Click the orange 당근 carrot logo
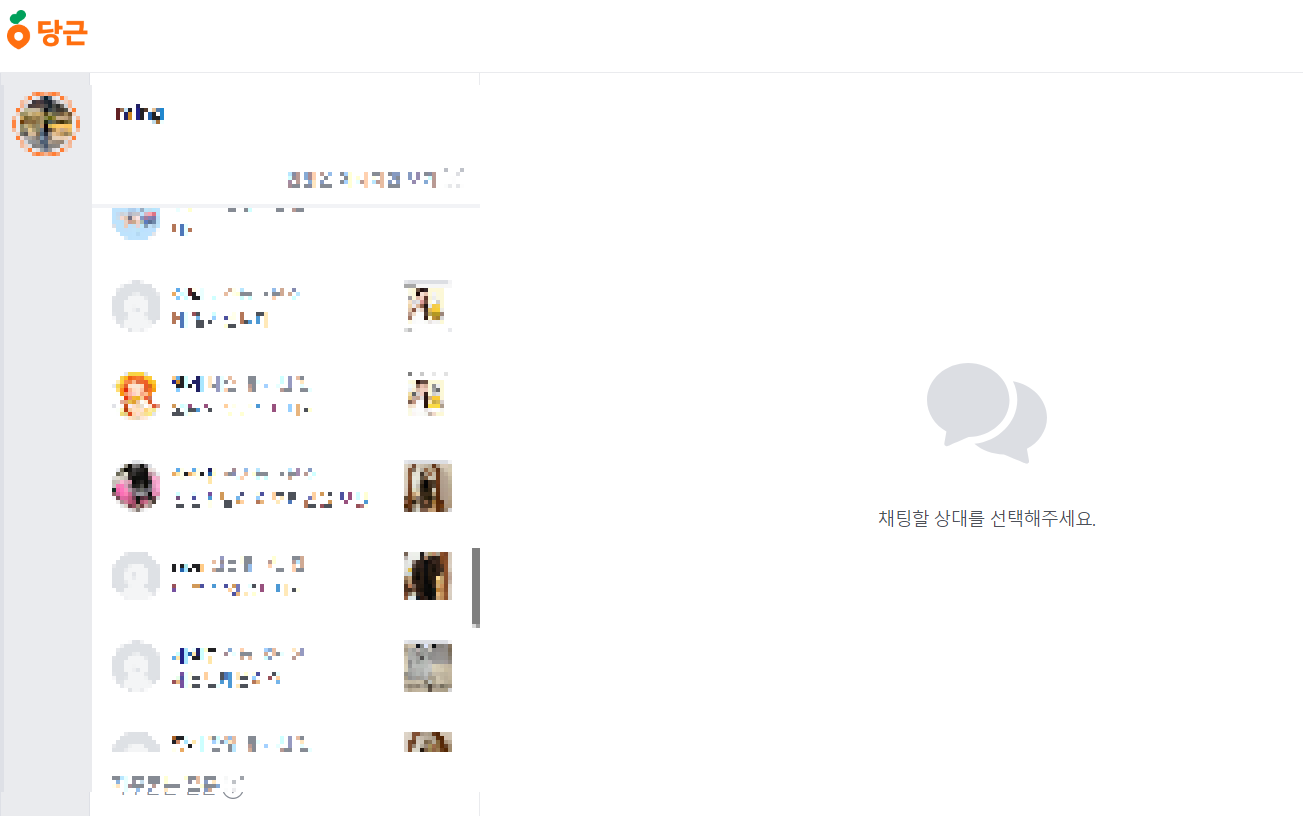The image size is (1303, 816). (47, 30)
